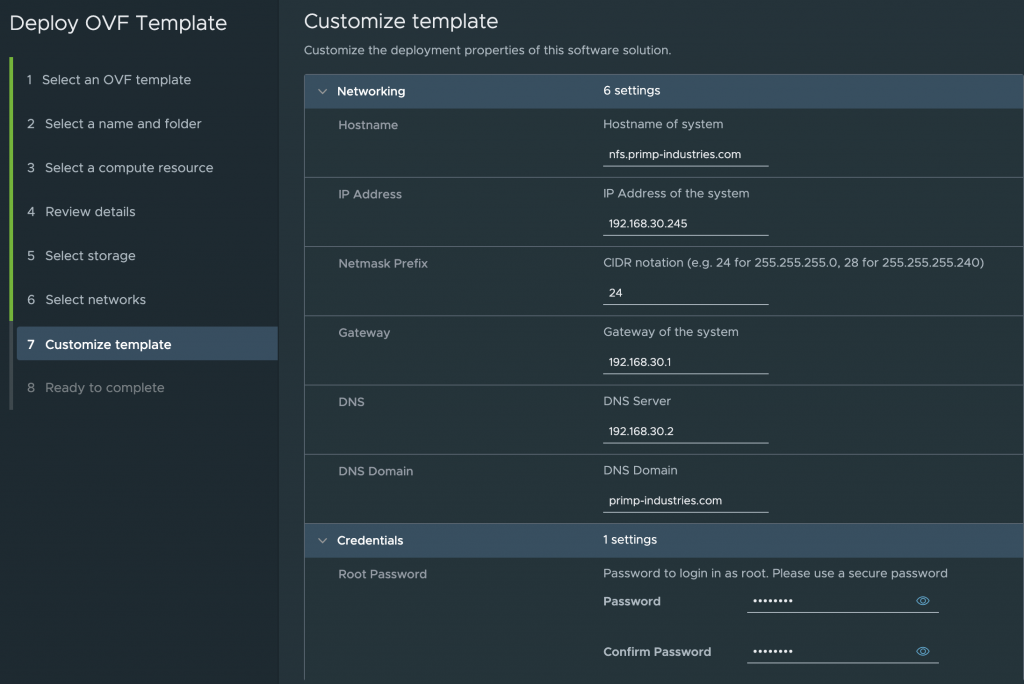Focus the root Password input box
The image size is (1024, 684).
click(x=828, y=601)
